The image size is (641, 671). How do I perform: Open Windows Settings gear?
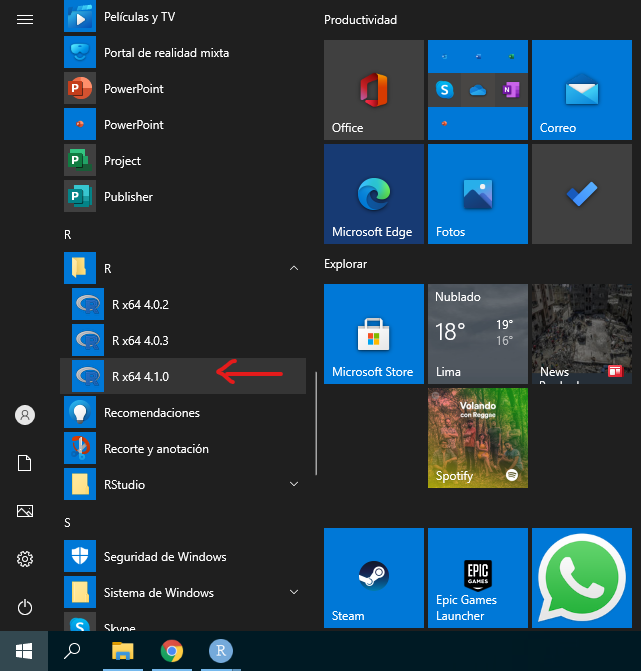click(x=25, y=559)
